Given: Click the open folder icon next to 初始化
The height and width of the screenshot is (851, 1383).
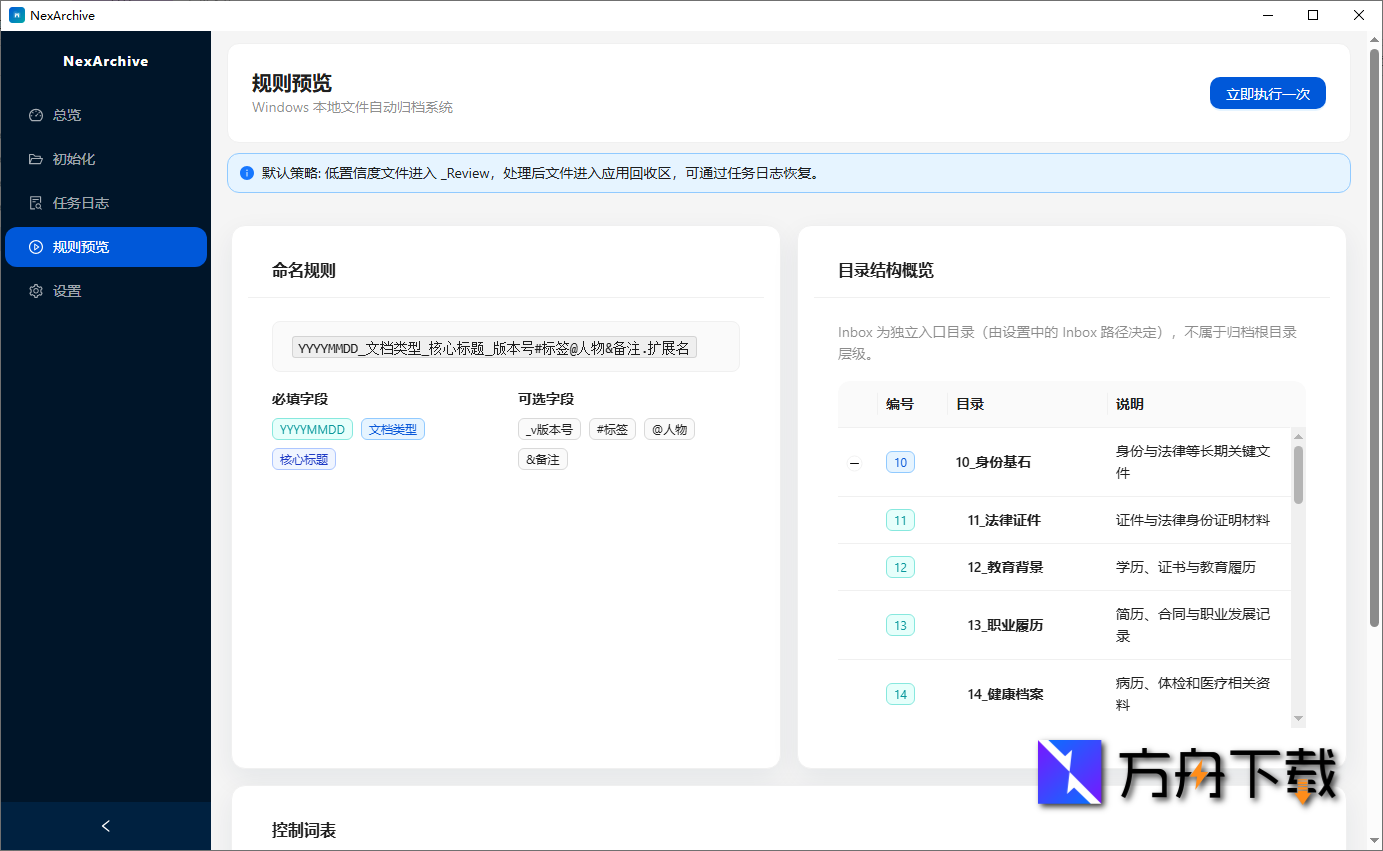Looking at the screenshot, I should tap(36, 158).
